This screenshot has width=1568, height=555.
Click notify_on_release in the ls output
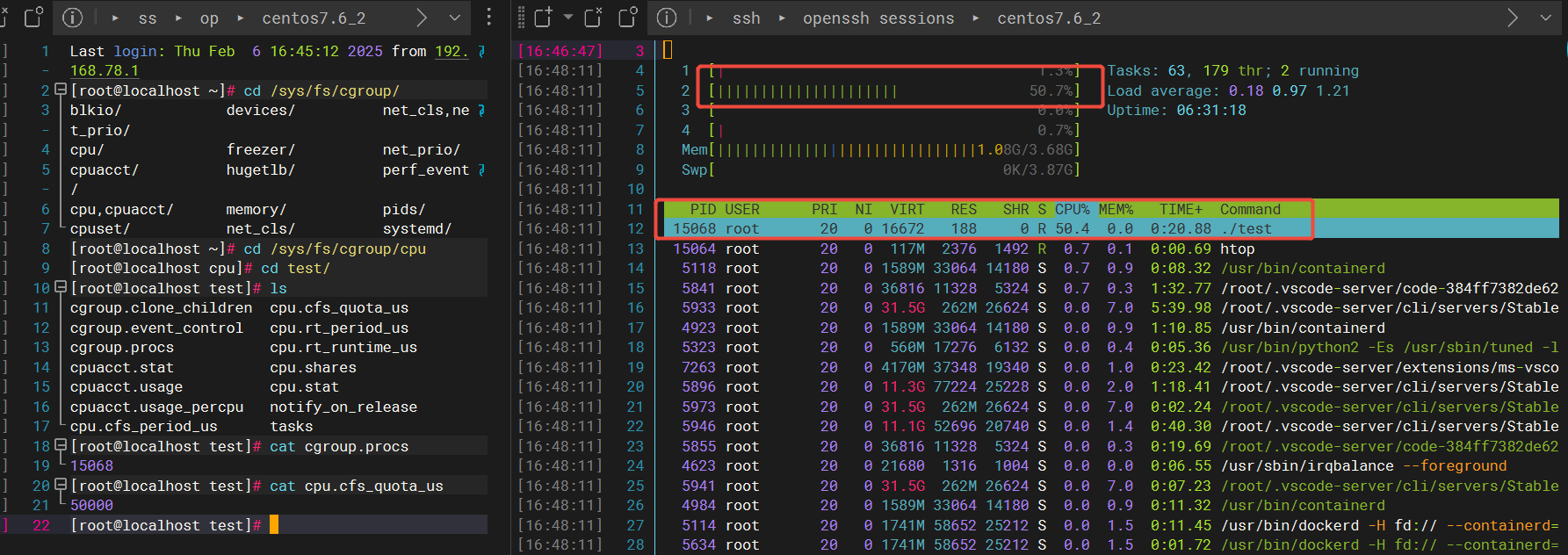coord(343,407)
